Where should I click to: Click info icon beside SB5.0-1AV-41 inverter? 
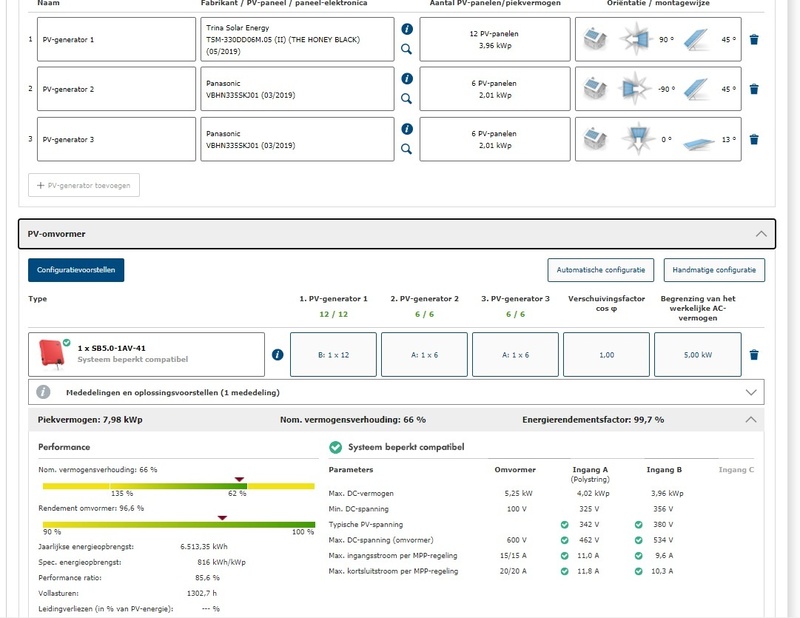coord(277,355)
